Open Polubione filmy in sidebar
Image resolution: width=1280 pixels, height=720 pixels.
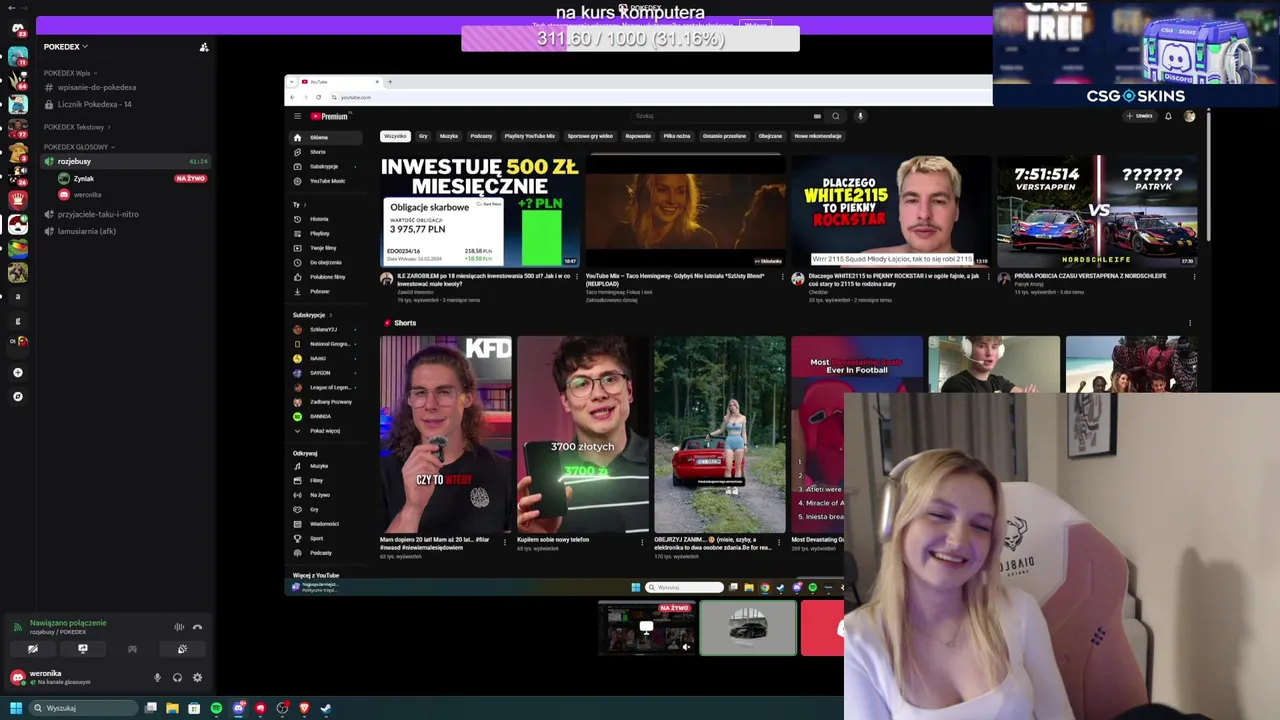pos(325,277)
